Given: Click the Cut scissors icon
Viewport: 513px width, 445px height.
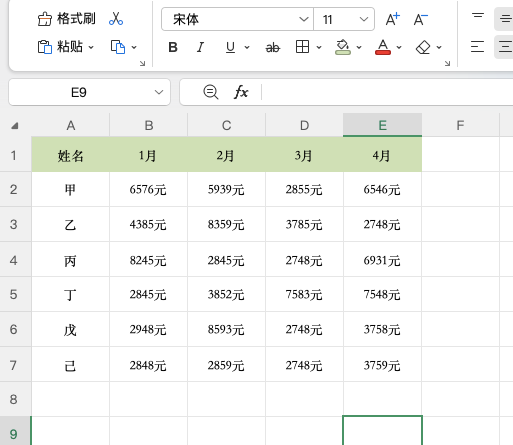Looking at the screenshot, I should click(116, 19).
